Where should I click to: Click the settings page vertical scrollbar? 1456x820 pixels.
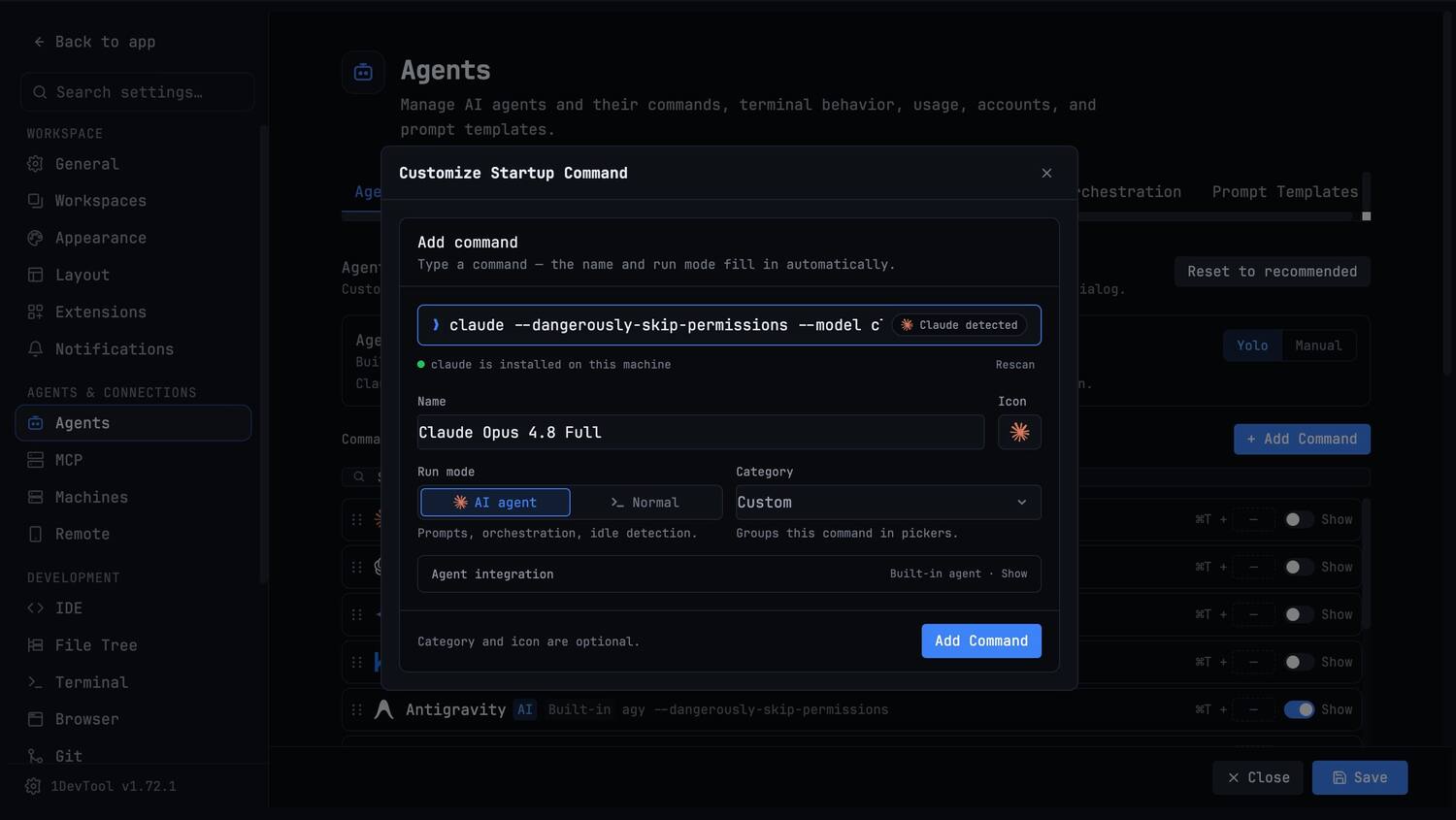(1449, 194)
